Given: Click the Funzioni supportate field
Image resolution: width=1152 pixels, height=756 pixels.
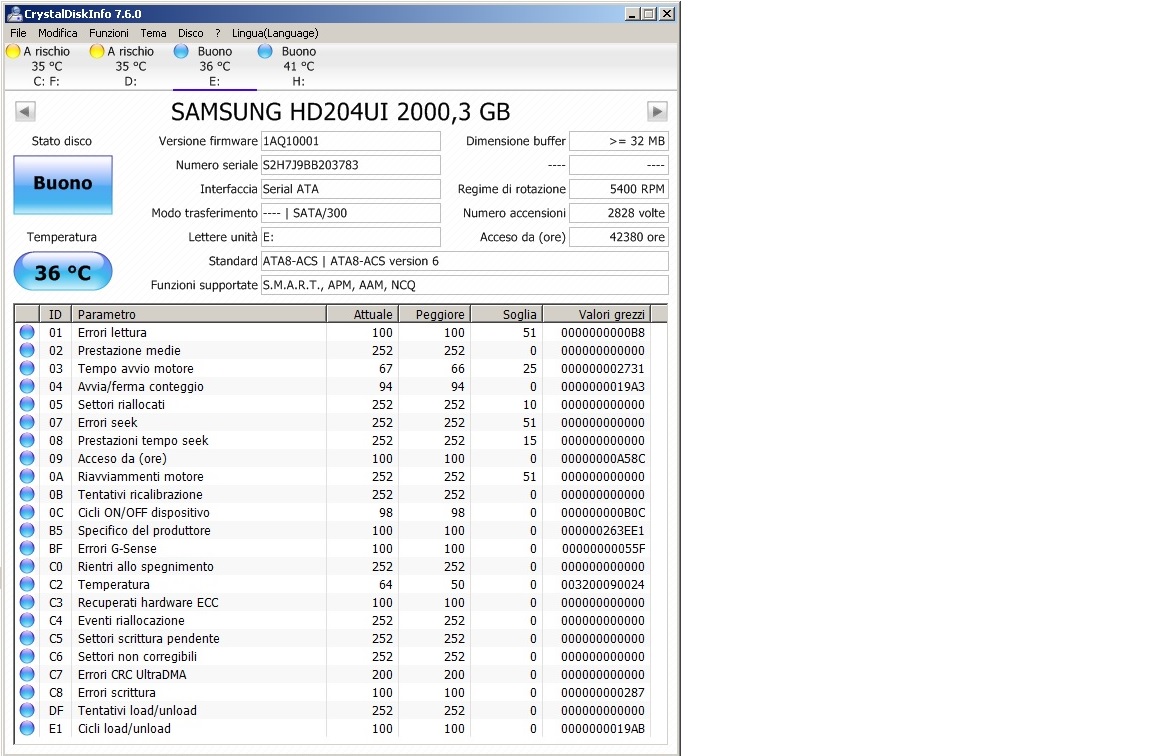Looking at the screenshot, I should (x=464, y=285).
